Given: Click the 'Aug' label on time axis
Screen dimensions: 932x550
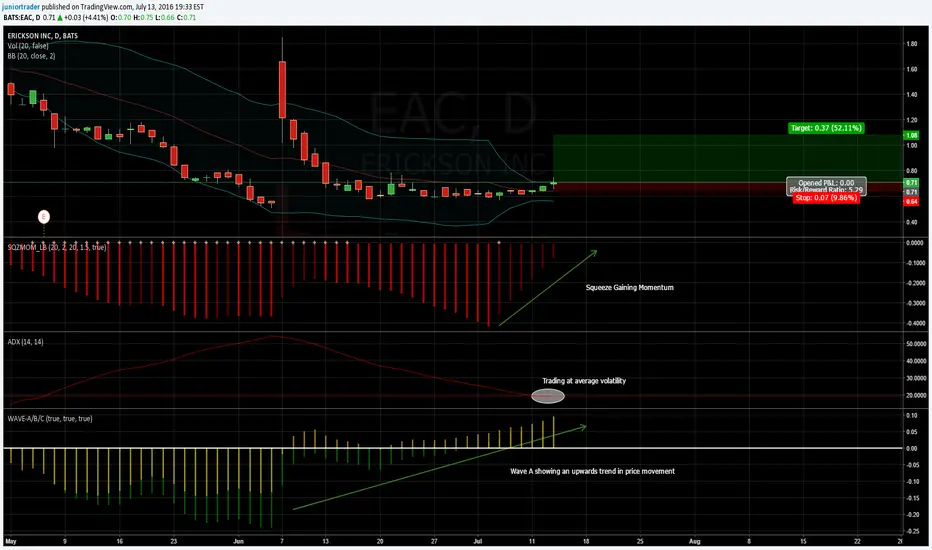Looking at the screenshot, I should [694, 542].
